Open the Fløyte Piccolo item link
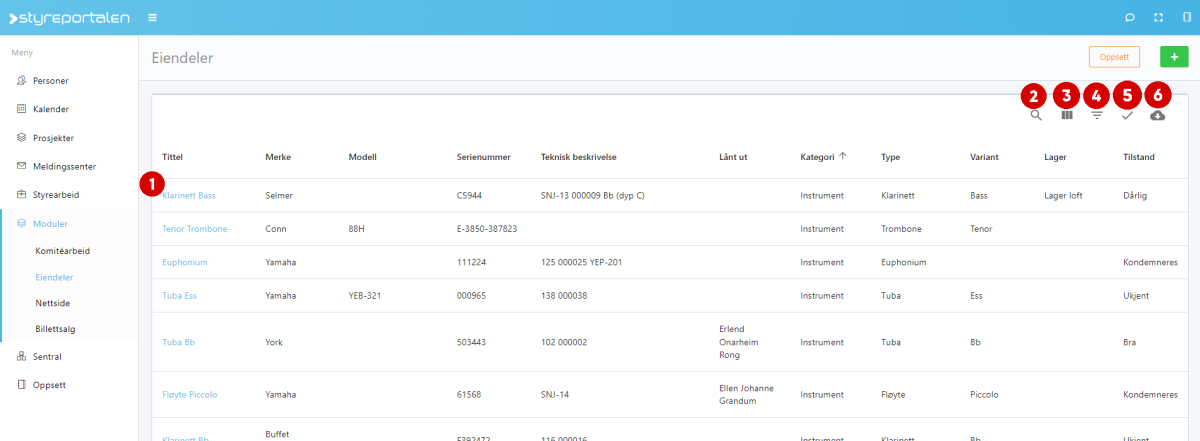The height and width of the screenshot is (441, 1200). click(190, 395)
